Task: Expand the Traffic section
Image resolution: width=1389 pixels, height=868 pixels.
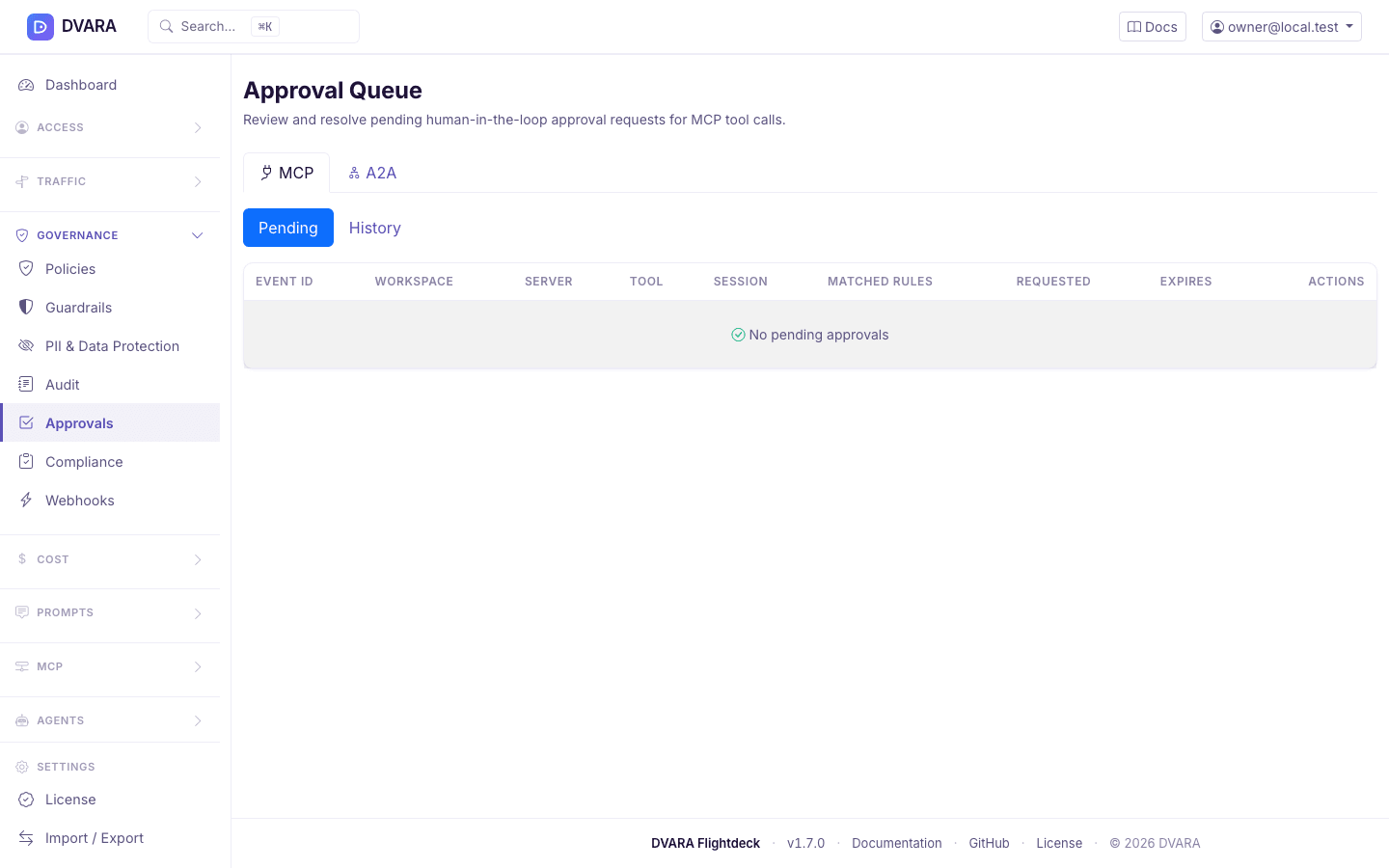Action: click(x=110, y=181)
